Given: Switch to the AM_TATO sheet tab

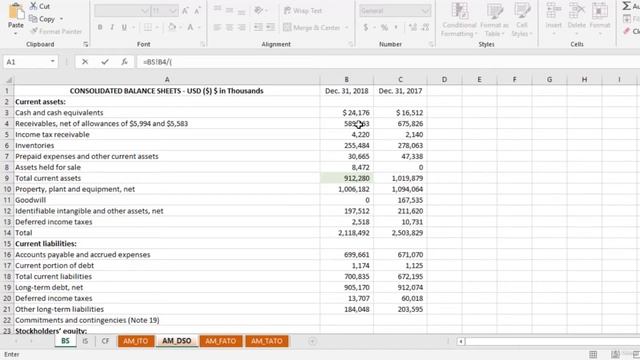Looking at the screenshot, I should tap(267, 341).
